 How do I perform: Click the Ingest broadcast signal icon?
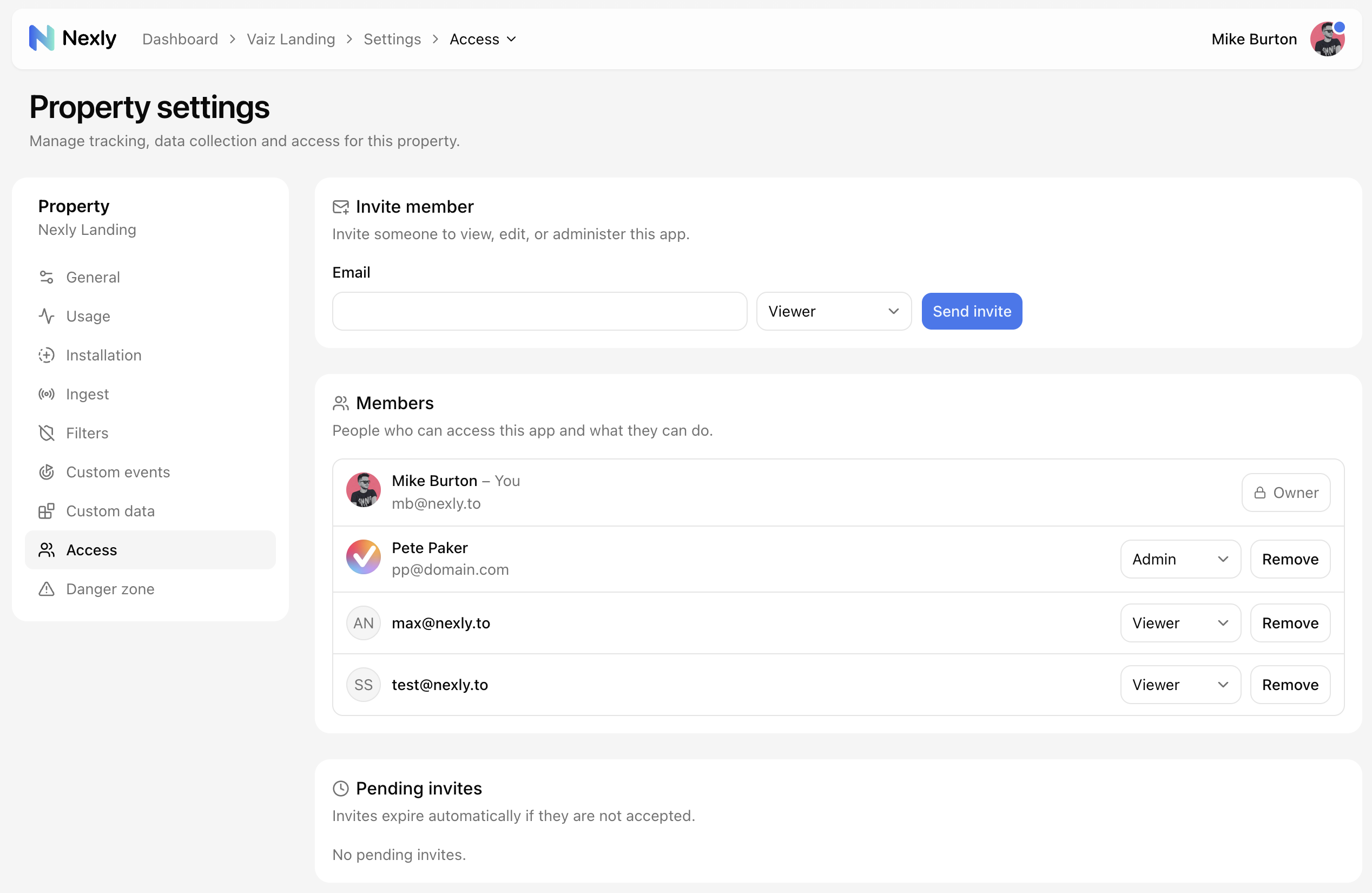tap(47, 395)
